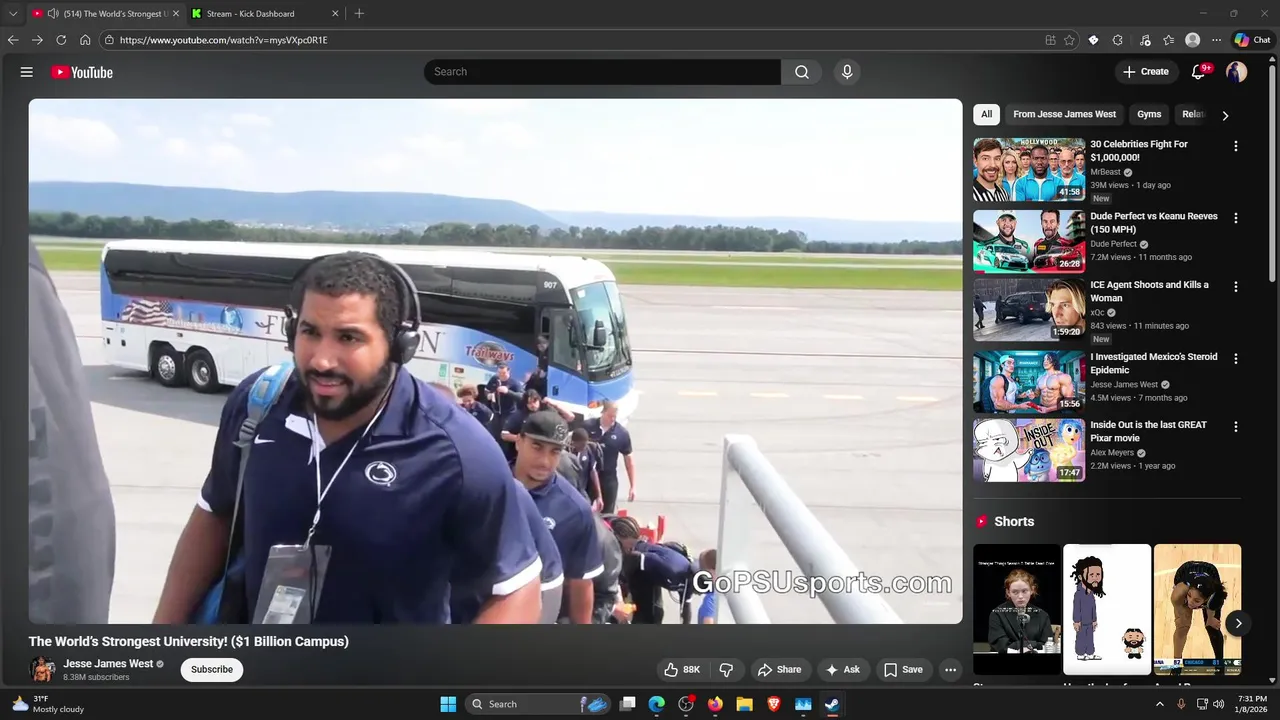The height and width of the screenshot is (720, 1280).
Task: Open options for the xQc video
Action: point(1236,287)
